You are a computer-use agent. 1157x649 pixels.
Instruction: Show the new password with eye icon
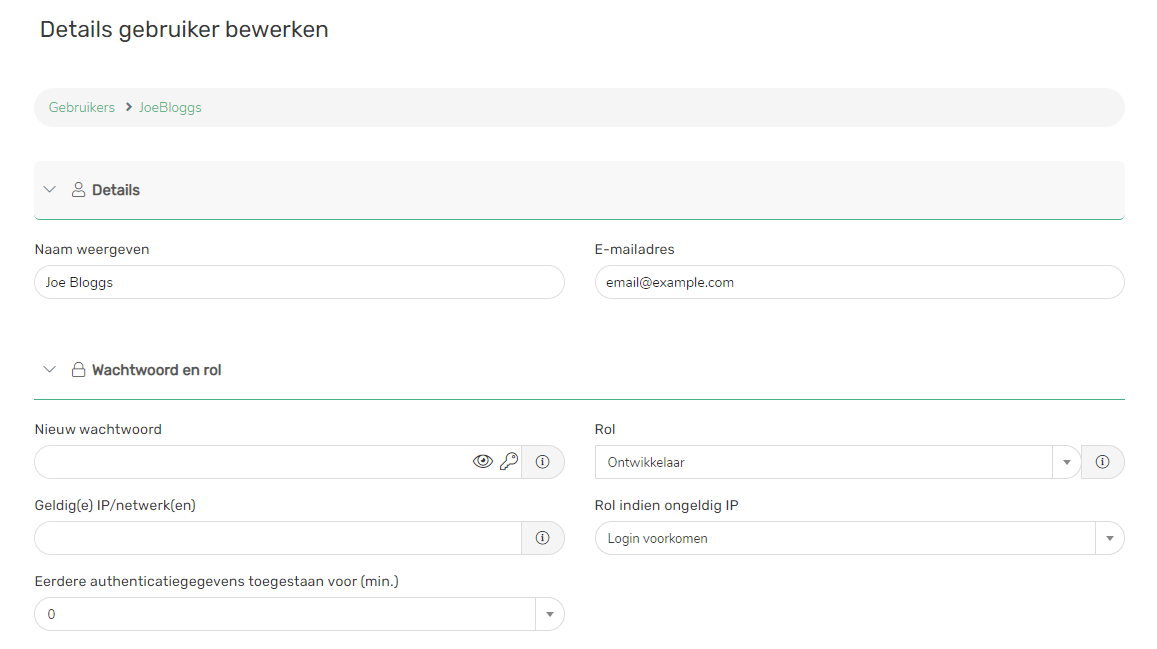(x=483, y=462)
